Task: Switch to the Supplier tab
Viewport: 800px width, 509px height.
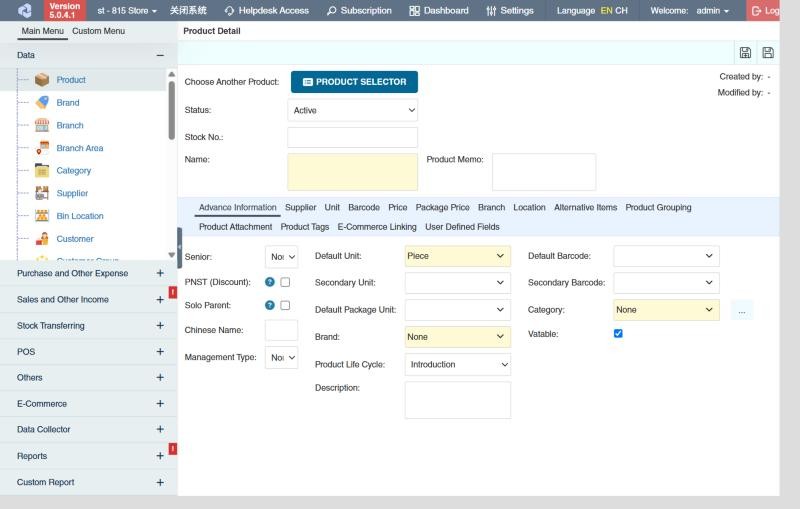Action: pos(301,207)
